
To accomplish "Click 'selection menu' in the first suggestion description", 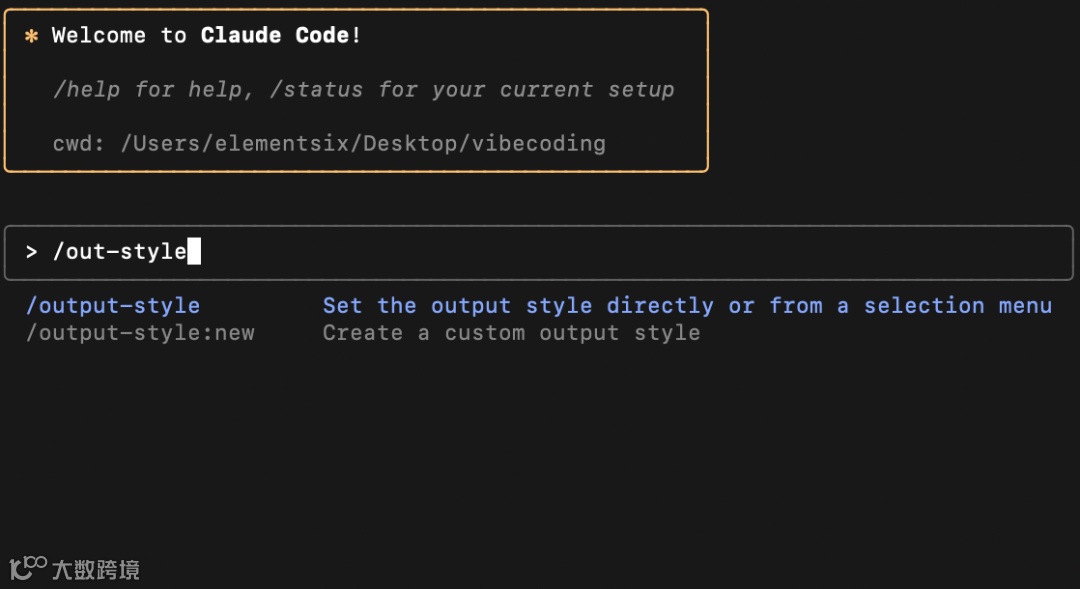I will pos(957,306).
